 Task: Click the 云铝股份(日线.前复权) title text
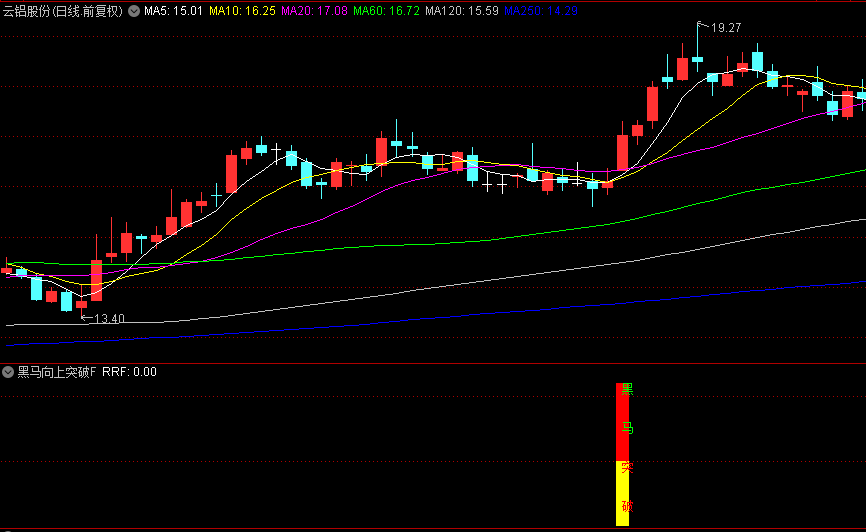63,11
